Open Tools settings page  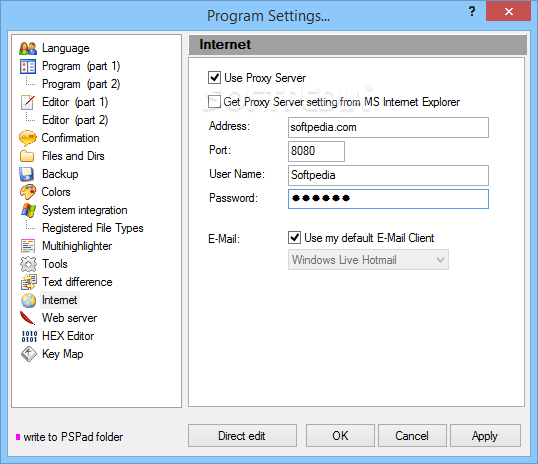tap(55, 264)
